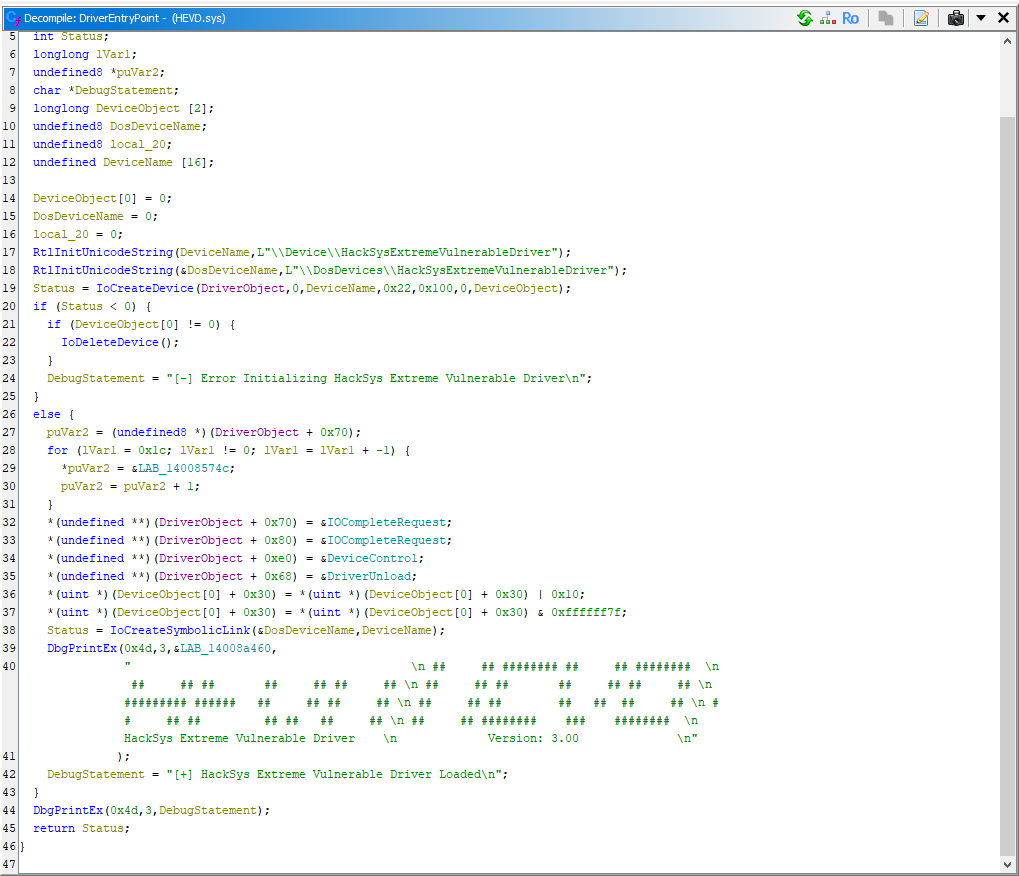The height and width of the screenshot is (876, 1019).
Task: Click 'longlong DeviceObject [2];' declaration
Action: pyautogui.click(x=123, y=109)
